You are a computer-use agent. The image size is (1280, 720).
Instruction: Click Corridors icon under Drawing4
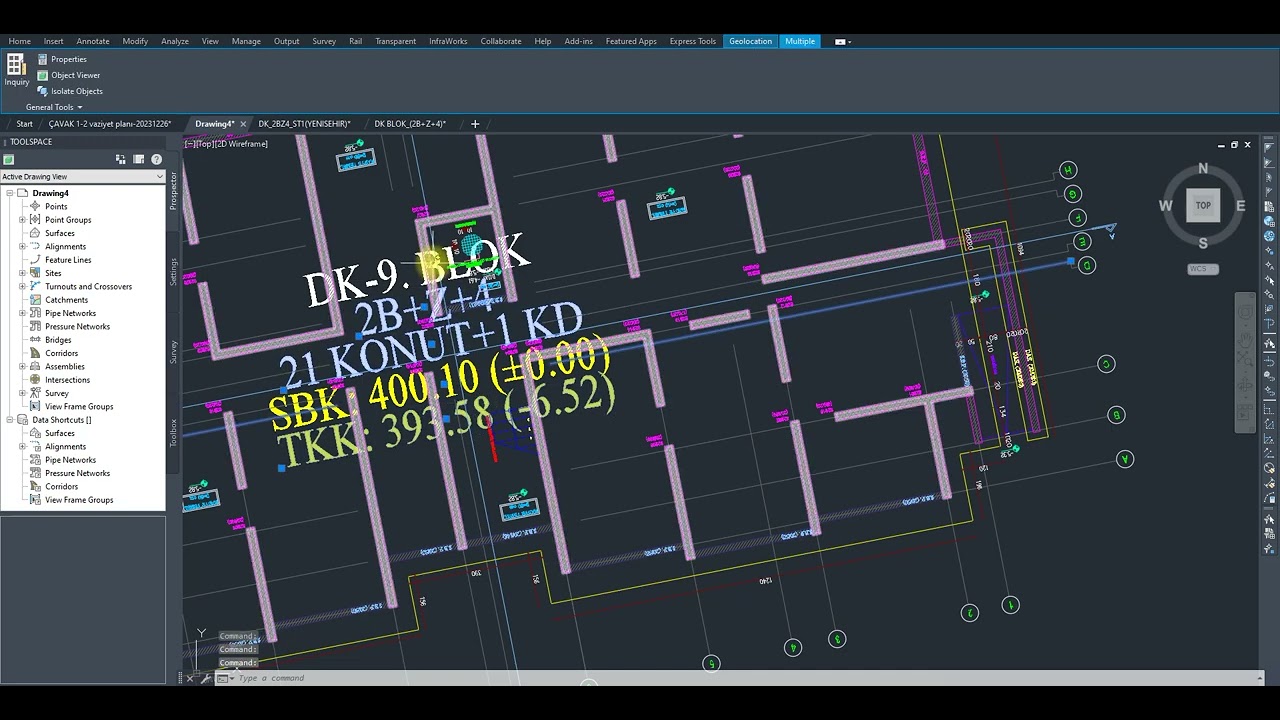pyautogui.click(x=35, y=353)
